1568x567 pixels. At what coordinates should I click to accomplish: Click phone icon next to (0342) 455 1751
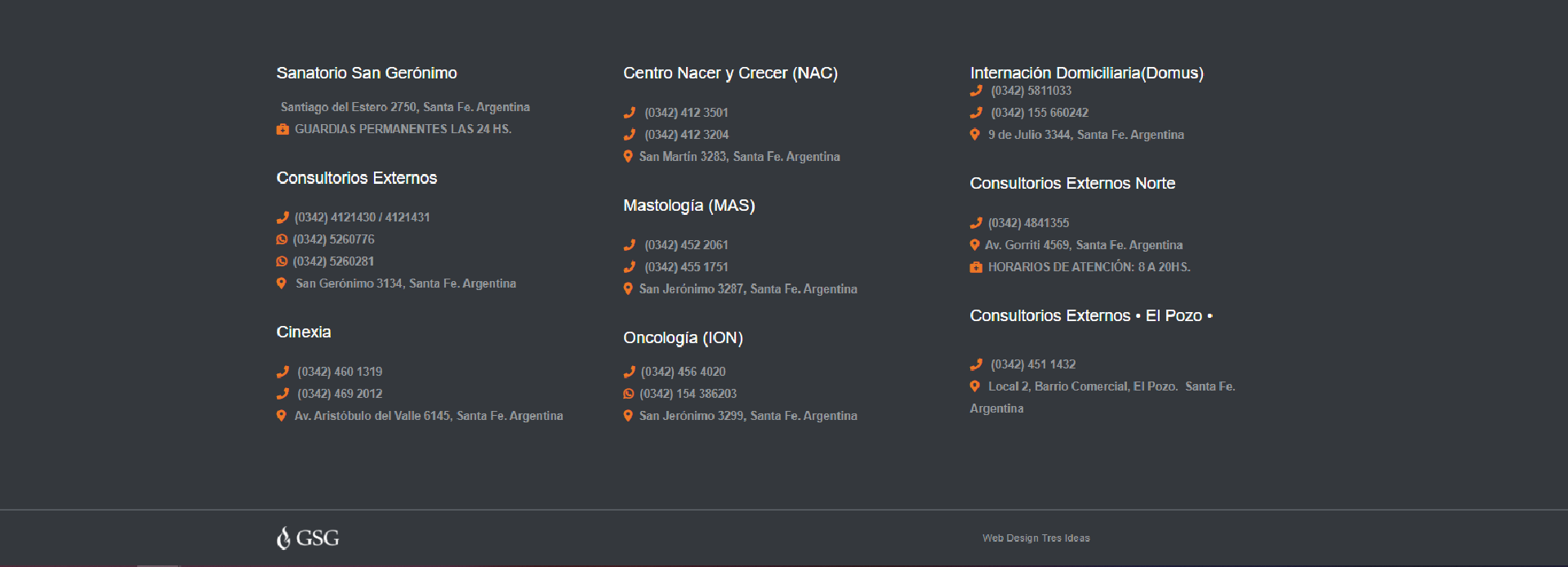pos(629,267)
